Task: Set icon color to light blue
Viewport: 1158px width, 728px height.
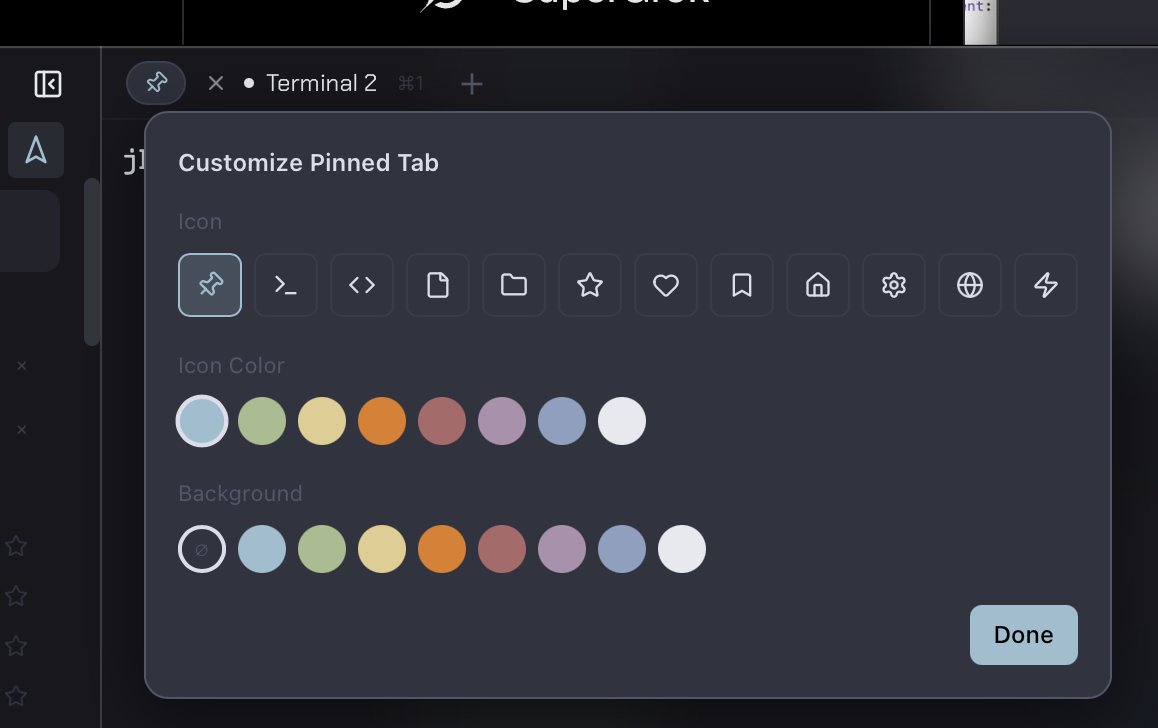Action: pos(202,421)
